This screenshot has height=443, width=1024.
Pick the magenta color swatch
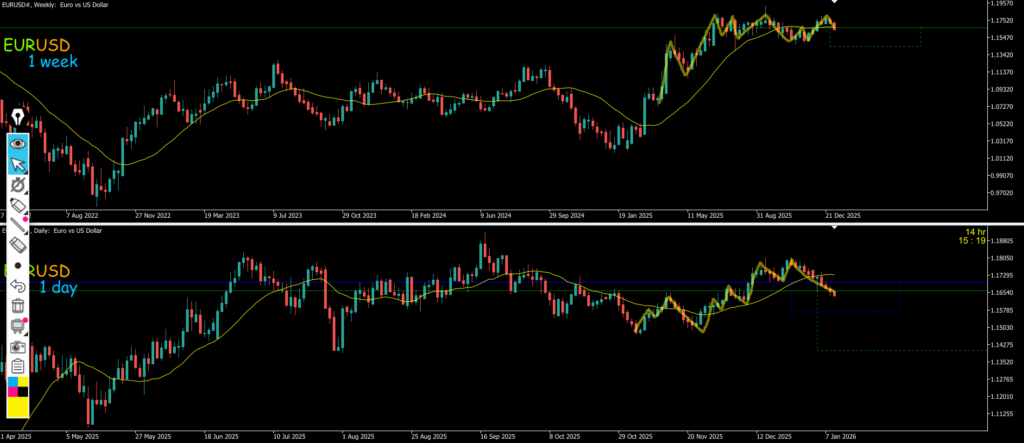(12, 393)
